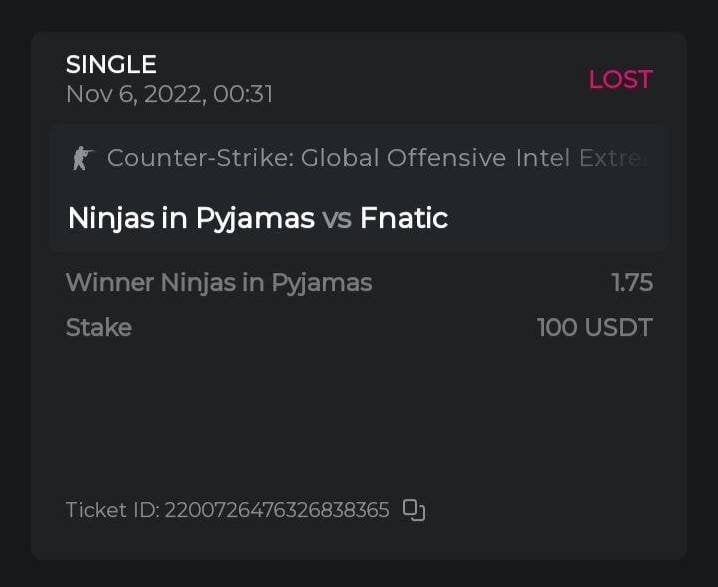Click the word 'Pyjamas' in the match title
The width and height of the screenshot is (718, 587).
[255, 219]
